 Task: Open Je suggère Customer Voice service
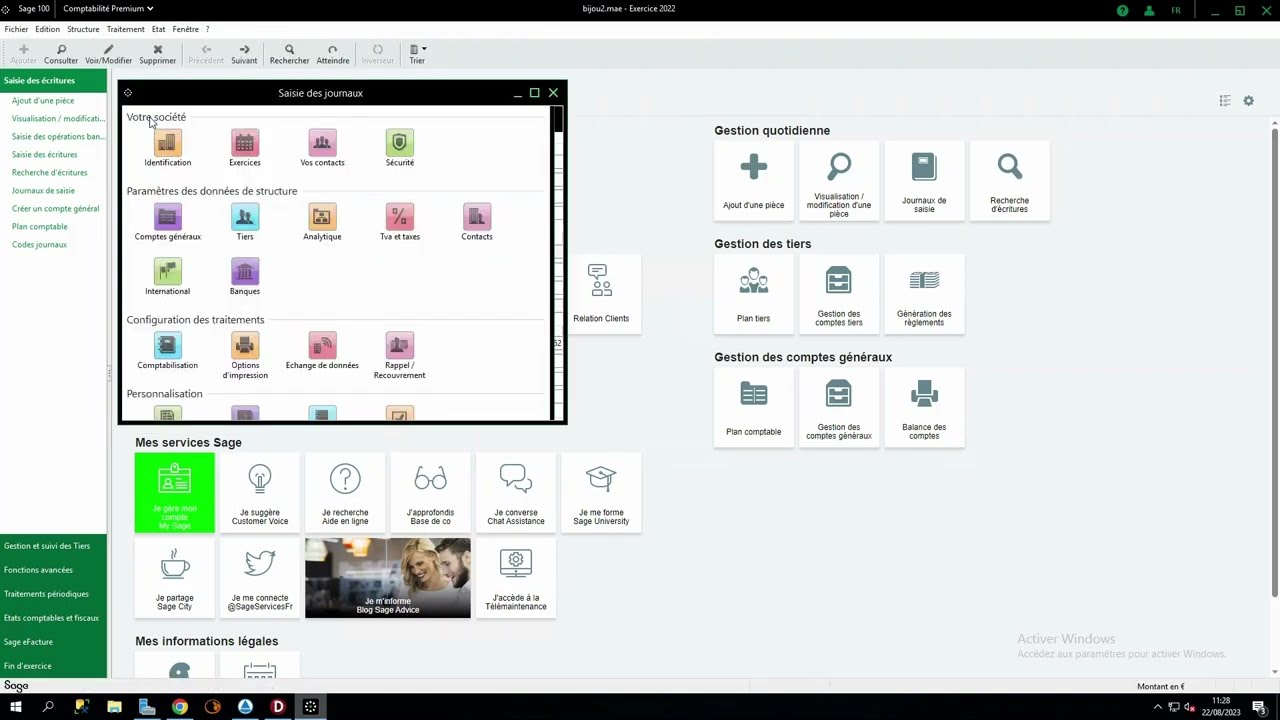[x=260, y=493]
